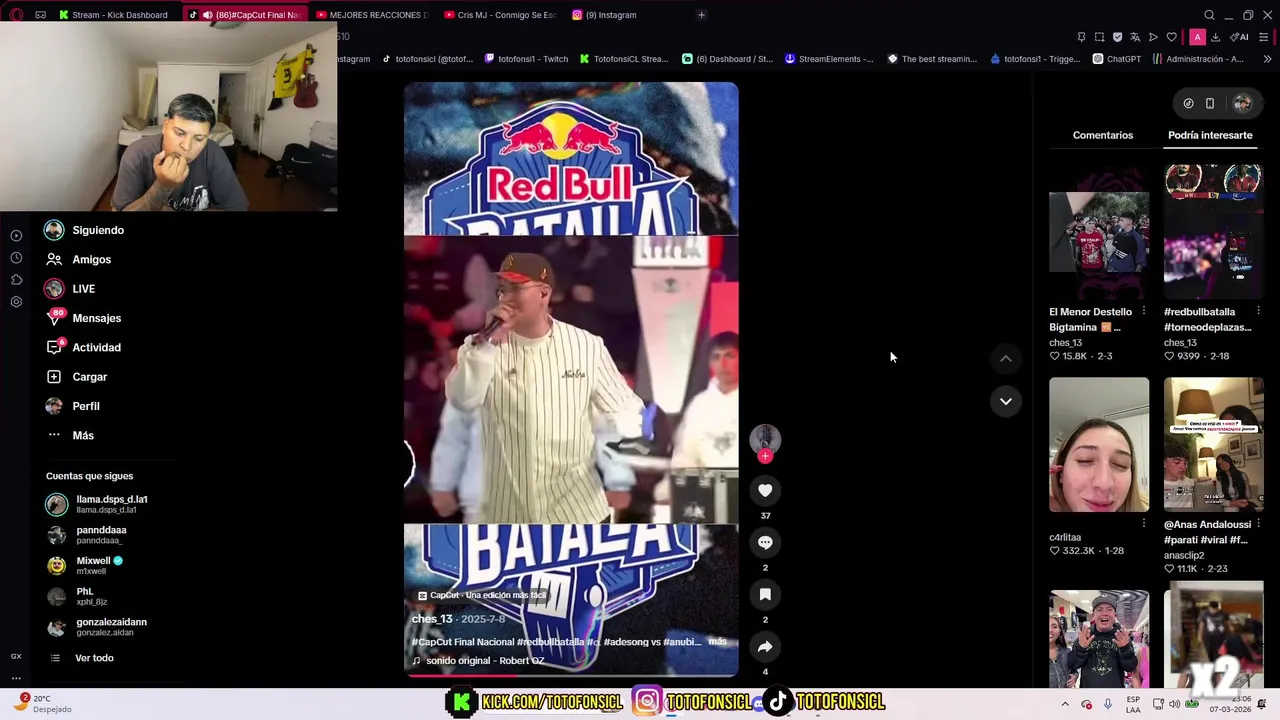Show hidden tray icons chevron on taskbar
1280x720 pixels.
(x=1064, y=704)
